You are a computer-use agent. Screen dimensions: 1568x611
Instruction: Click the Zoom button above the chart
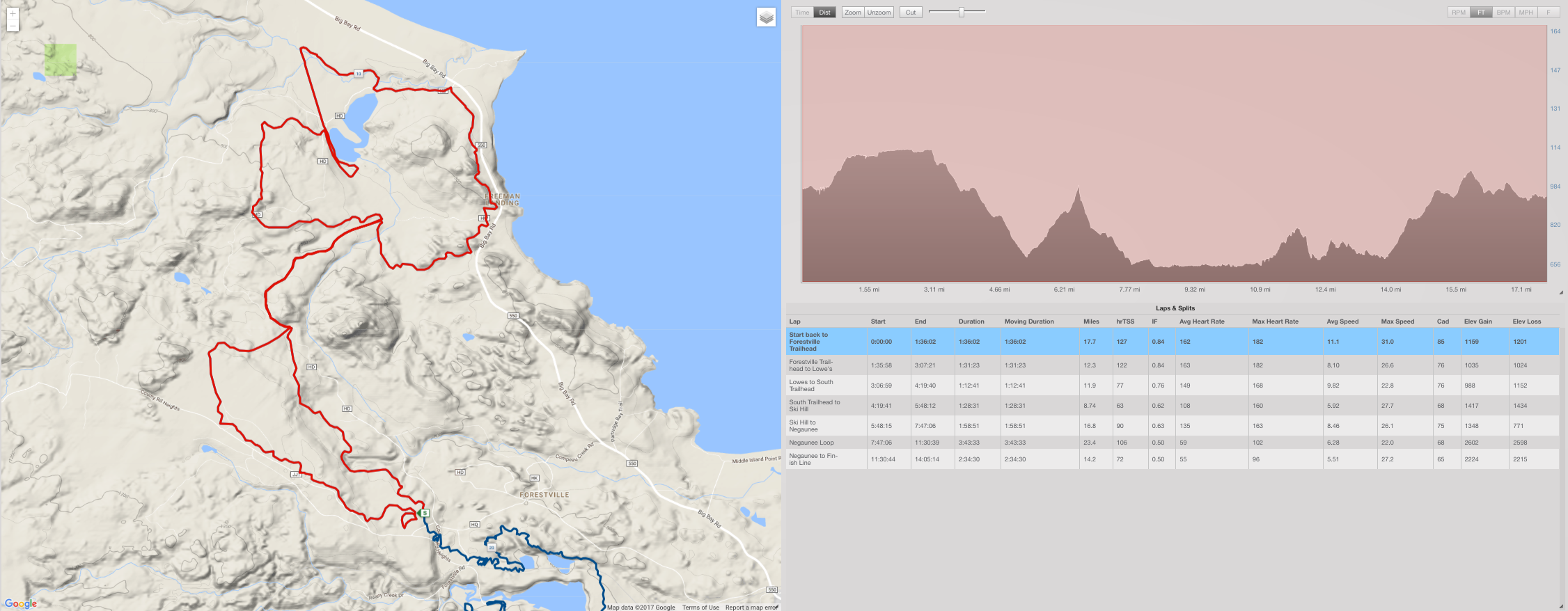853,13
